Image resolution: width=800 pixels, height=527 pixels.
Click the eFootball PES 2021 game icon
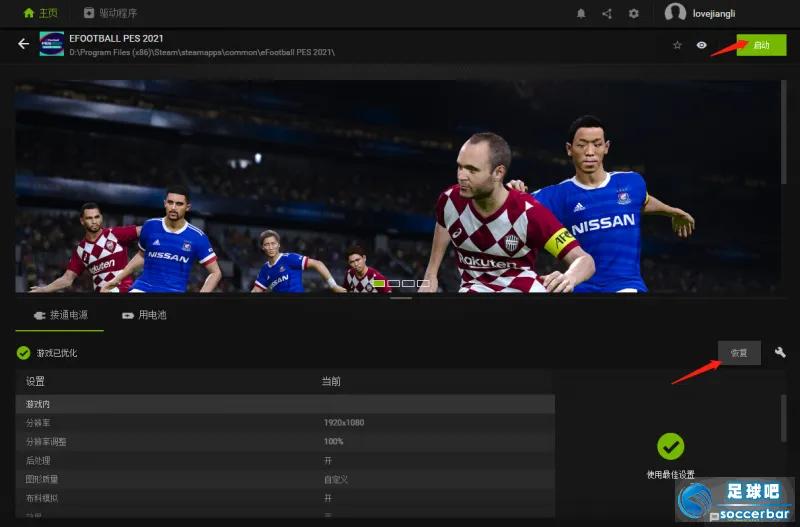52,44
